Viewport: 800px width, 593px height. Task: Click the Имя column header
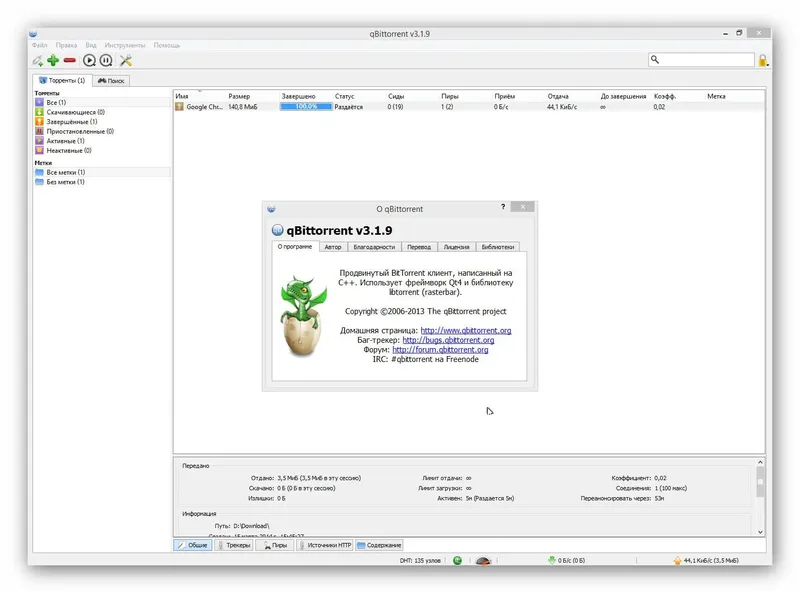click(200, 96)
